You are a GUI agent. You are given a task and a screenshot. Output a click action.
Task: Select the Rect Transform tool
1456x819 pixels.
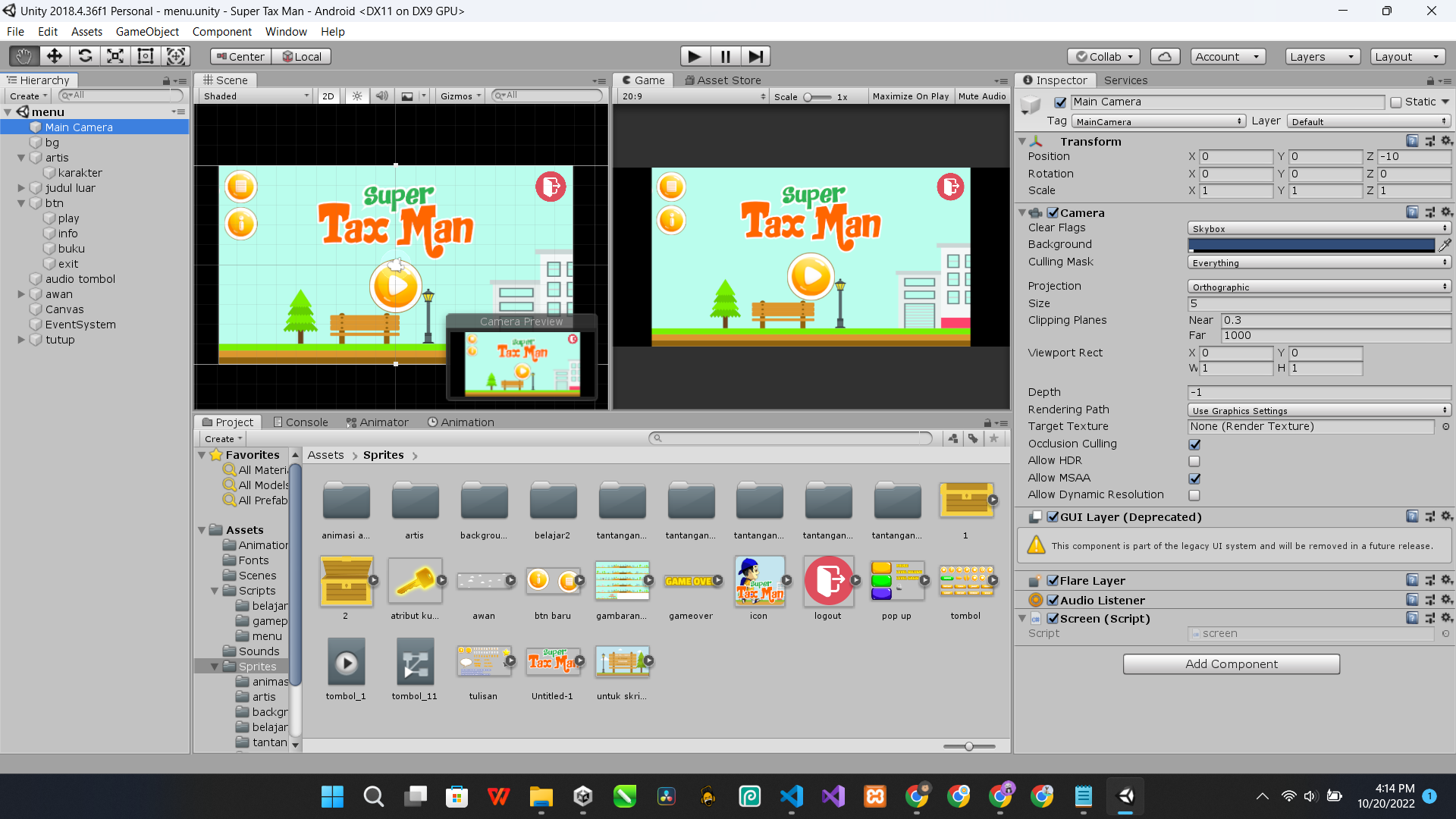(x=146, y=56)
